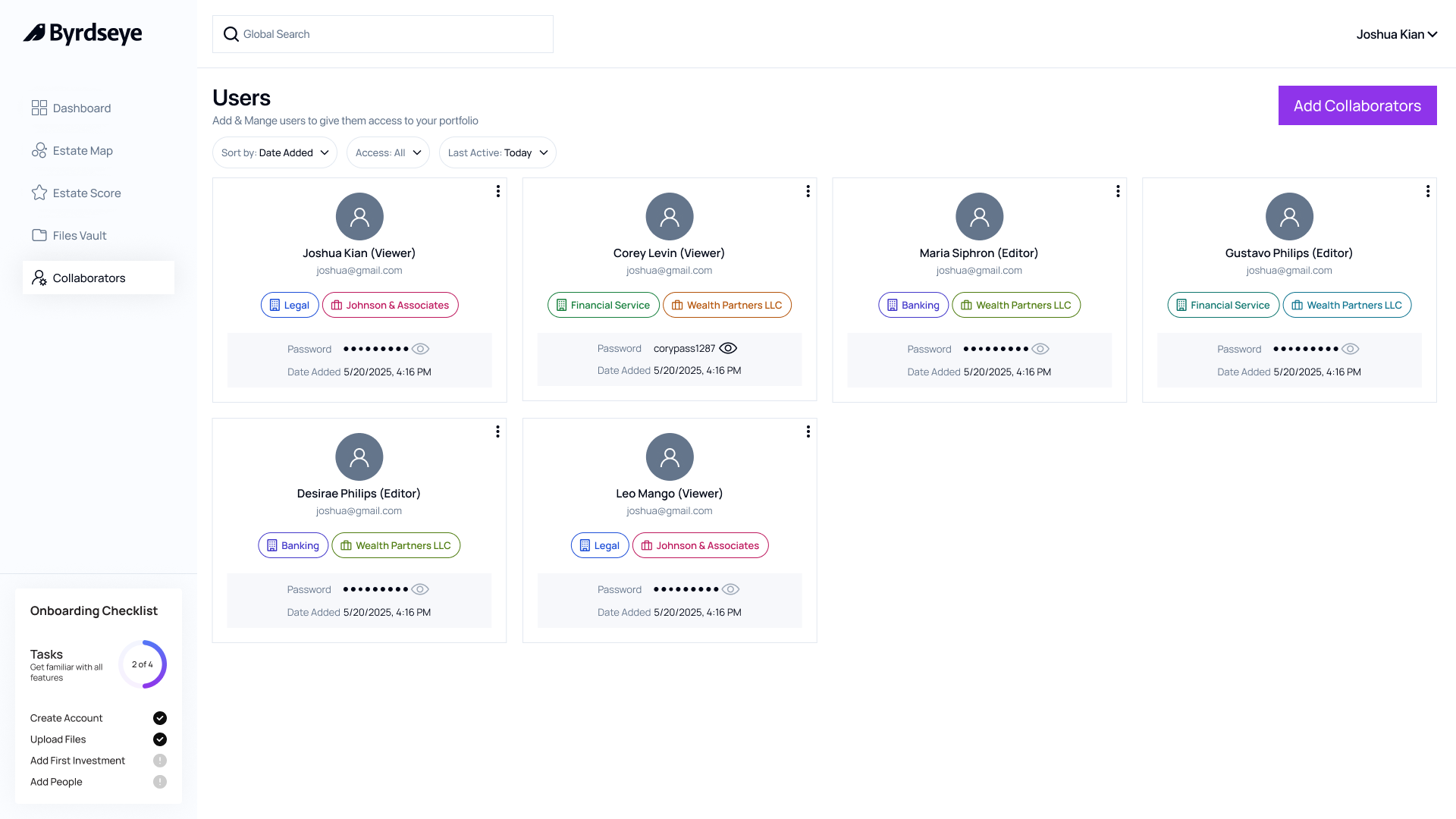Reveal Gustavo Philips's password

1351,349
